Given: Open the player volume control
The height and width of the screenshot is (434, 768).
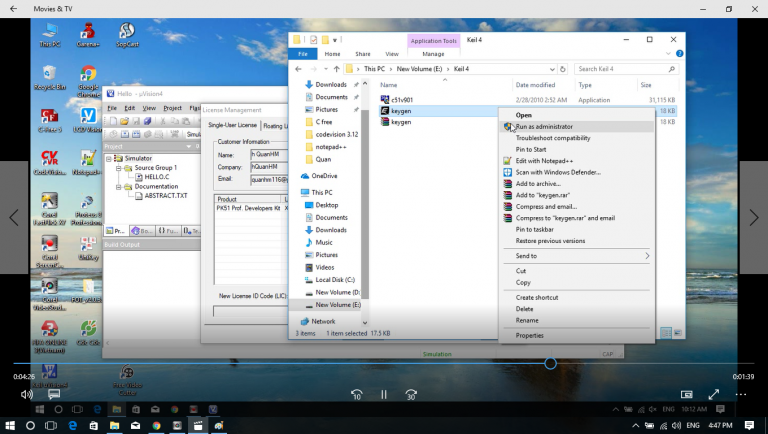Looking at the screenshot, I should 27,395.
